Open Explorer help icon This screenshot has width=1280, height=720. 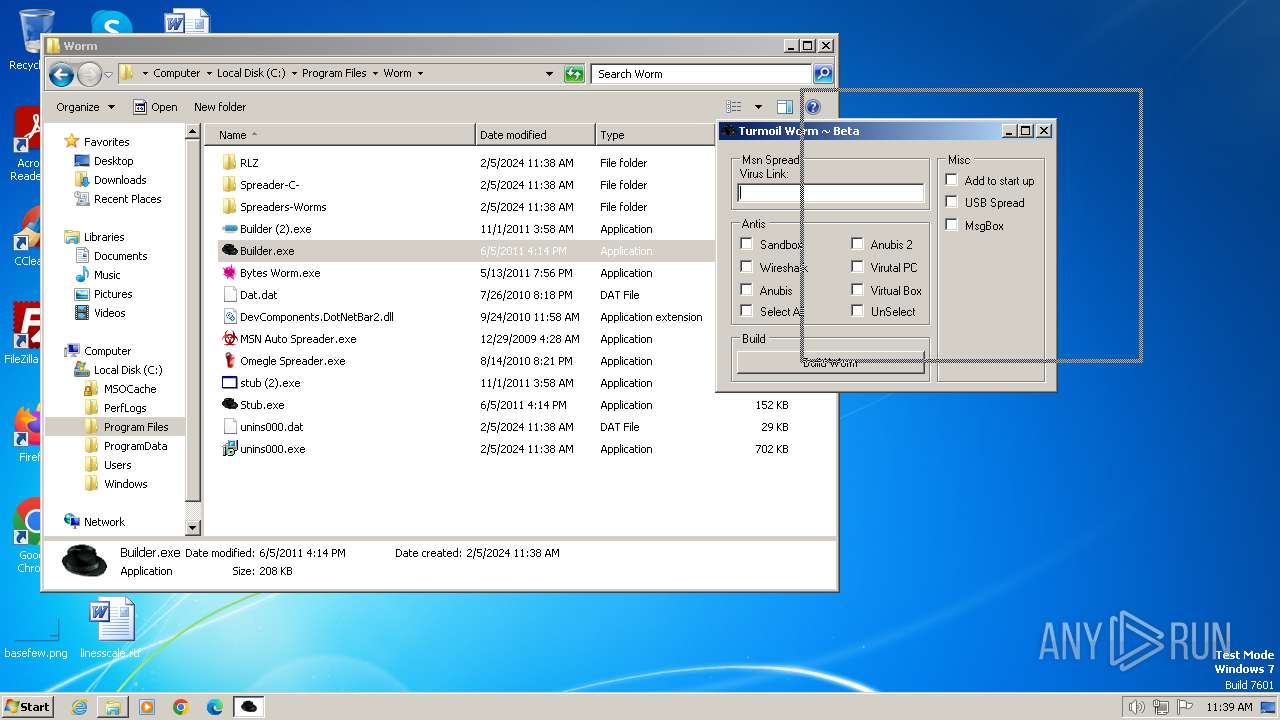813,107
